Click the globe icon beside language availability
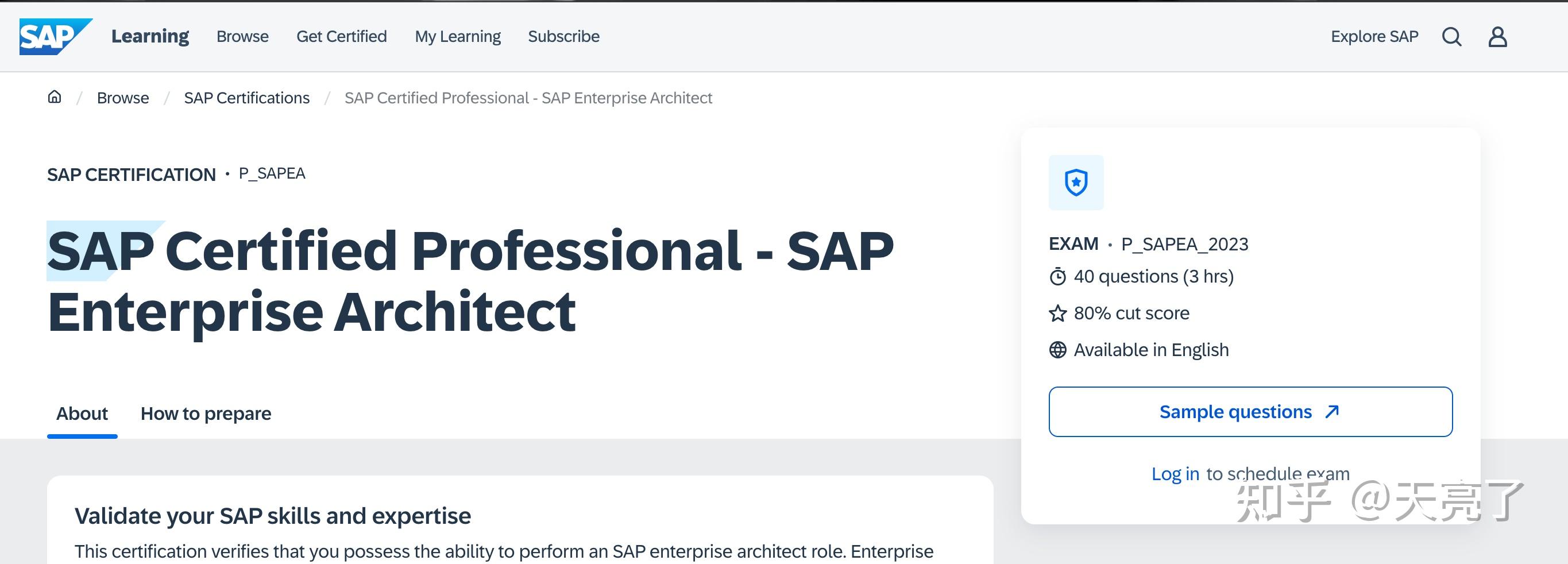 [x=1058, y=350]
